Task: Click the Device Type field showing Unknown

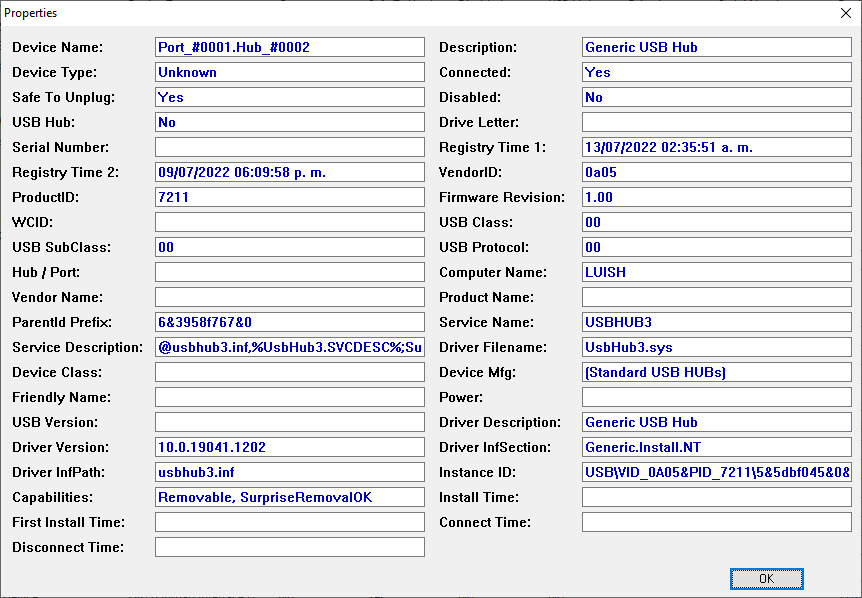Action: point(289,72)
